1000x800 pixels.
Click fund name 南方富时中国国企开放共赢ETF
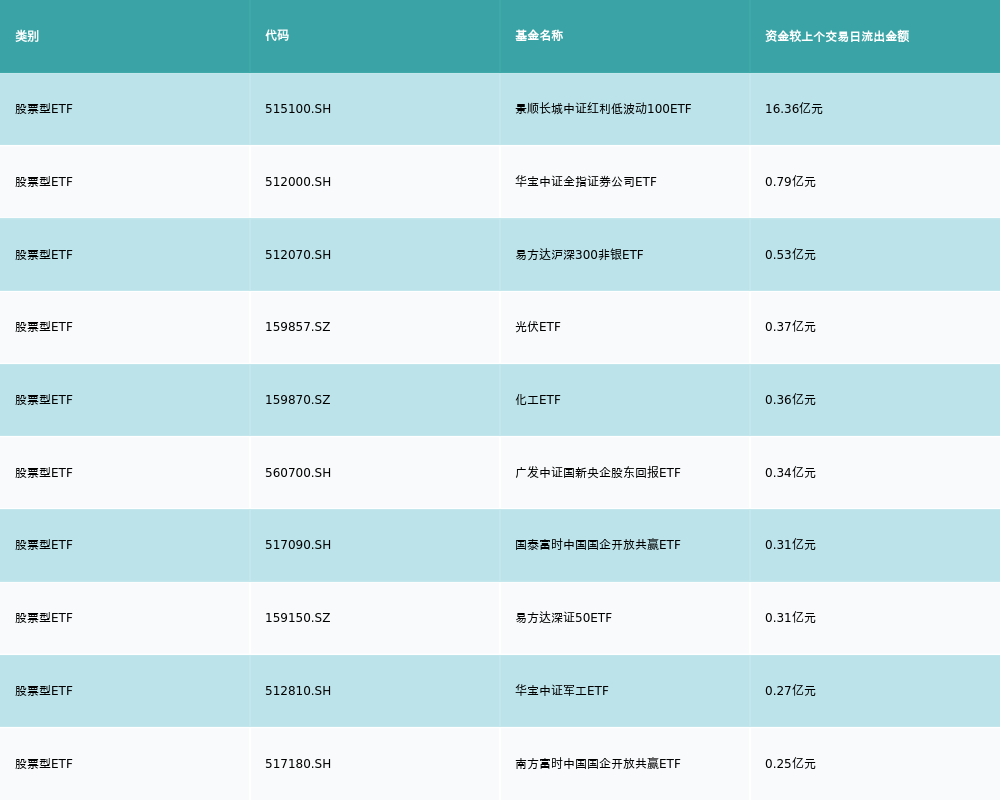598,764
